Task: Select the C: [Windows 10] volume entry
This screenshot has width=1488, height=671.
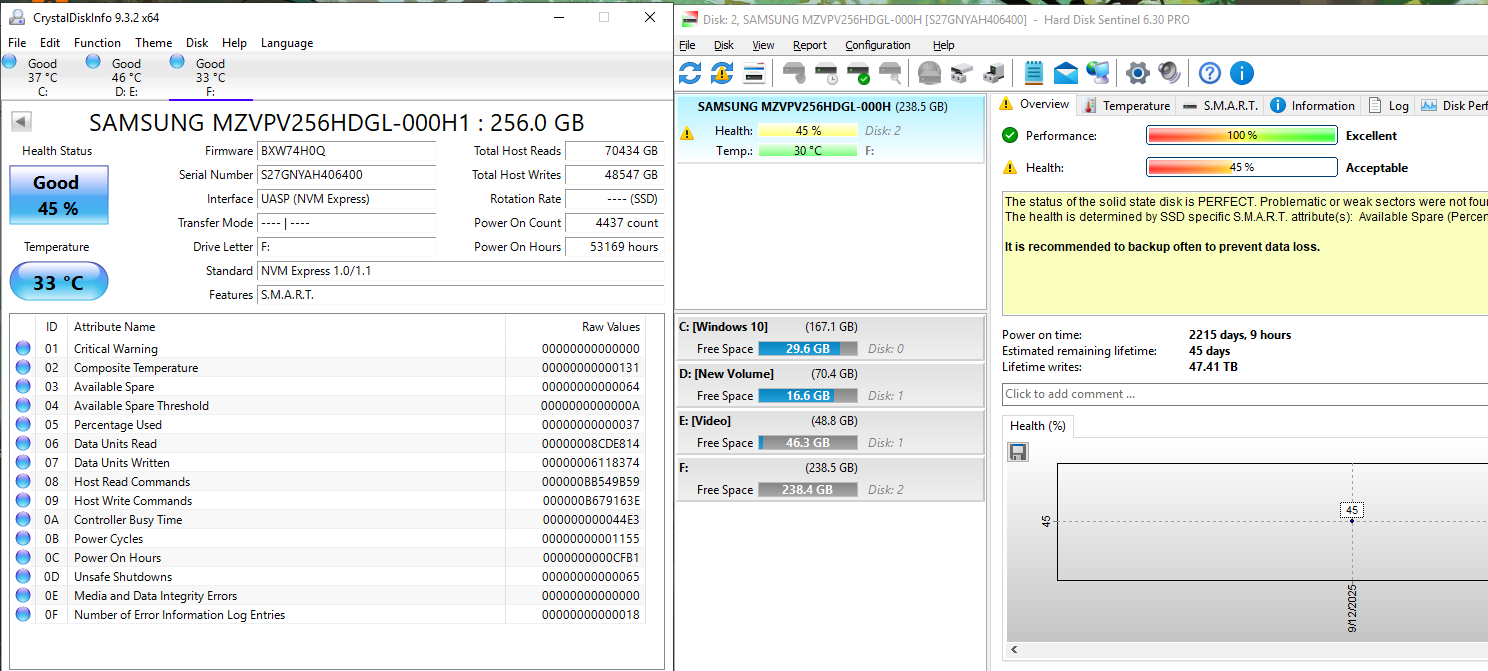Action: (x=831, y=338)
